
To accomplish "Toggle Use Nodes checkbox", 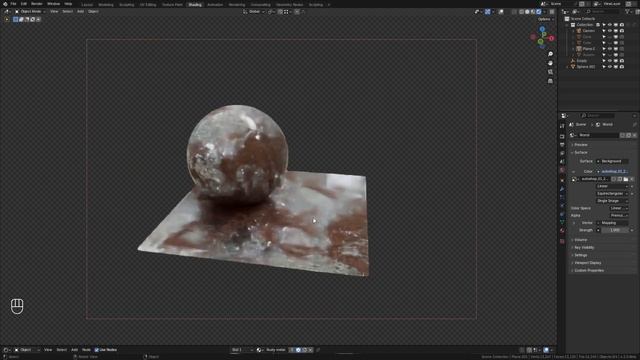I will pyautogui.click(x=97, y=350).
